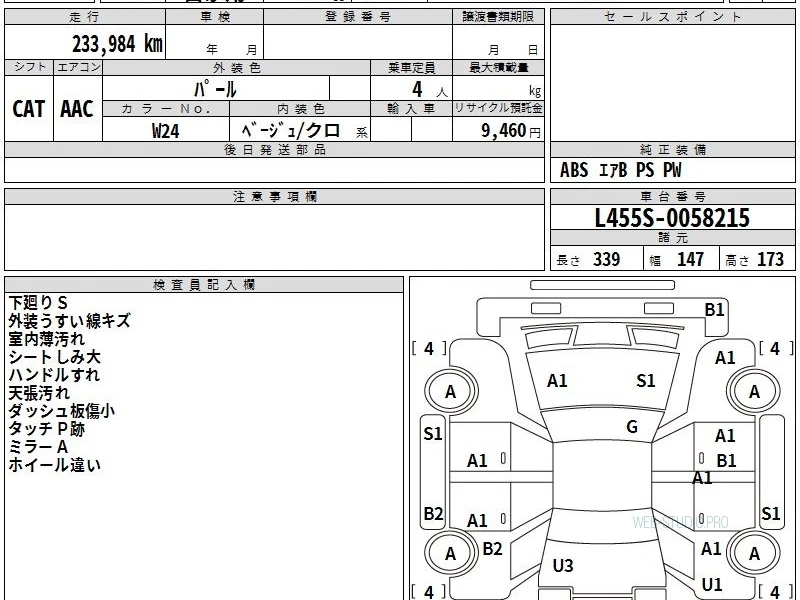Viewport: 800px width, 600px height.
Task: Select the セールスポイント header
Action: (672, 17)
